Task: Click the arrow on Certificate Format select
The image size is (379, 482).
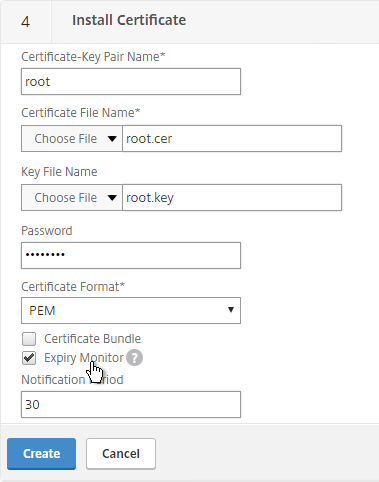Action: tap(231, 310)
